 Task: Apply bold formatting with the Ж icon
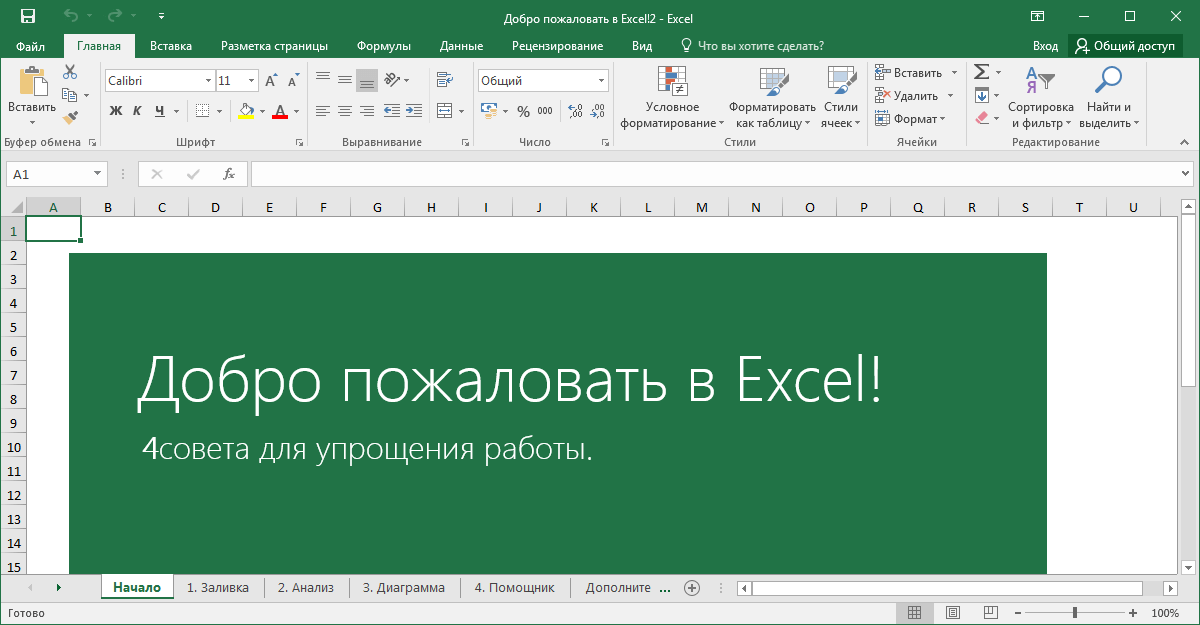(x=115, y=111)
